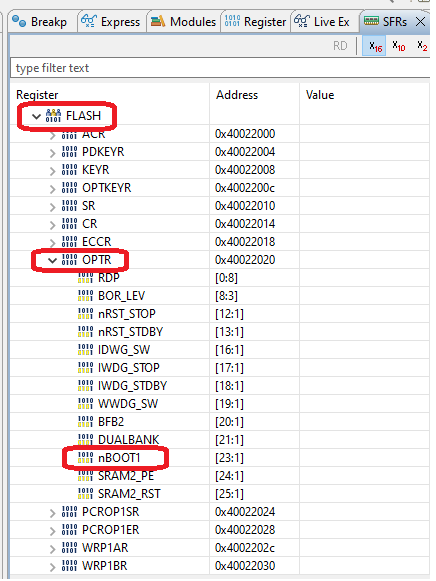Expand the ECCR register
This screenshot has width=436, height=581.
[x=52, y=243]
